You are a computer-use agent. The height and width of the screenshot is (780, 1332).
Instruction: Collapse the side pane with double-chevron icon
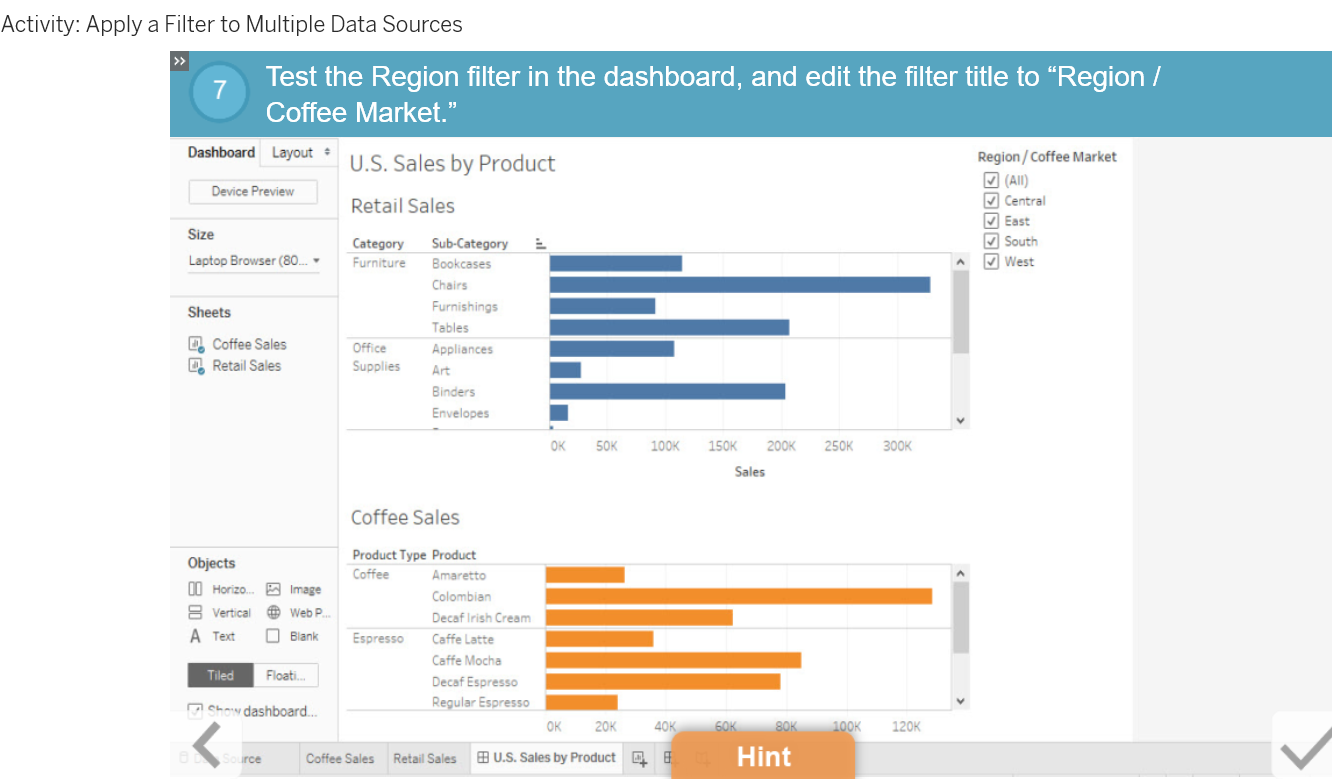(179, 62)
